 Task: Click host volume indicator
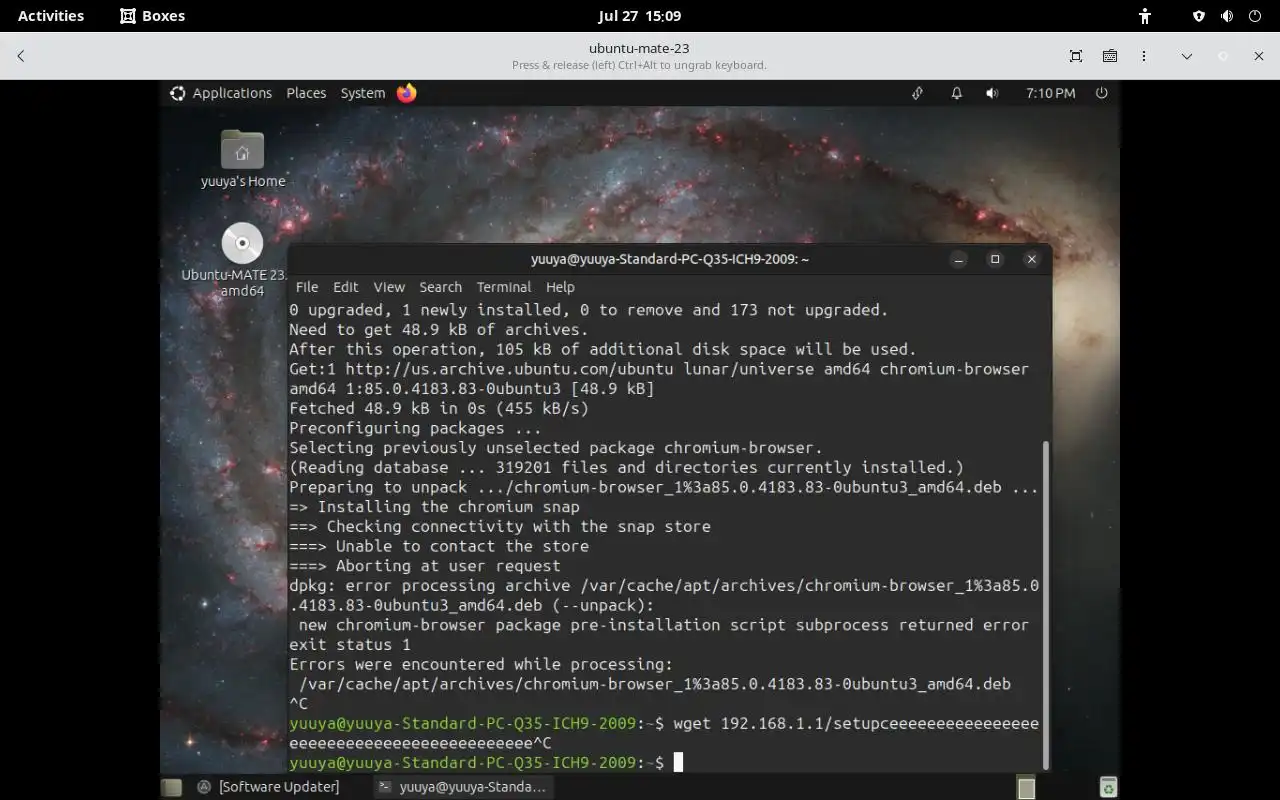click(1227, 16)
